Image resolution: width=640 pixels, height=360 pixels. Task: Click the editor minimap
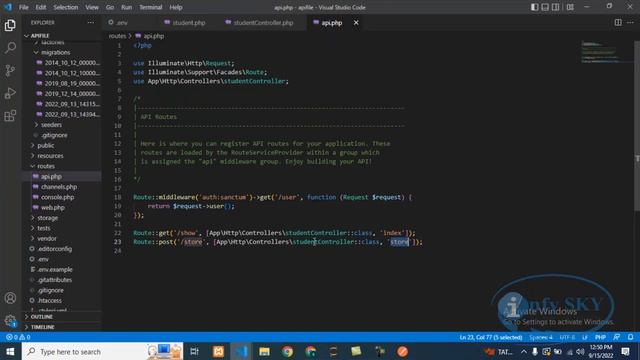607,52
